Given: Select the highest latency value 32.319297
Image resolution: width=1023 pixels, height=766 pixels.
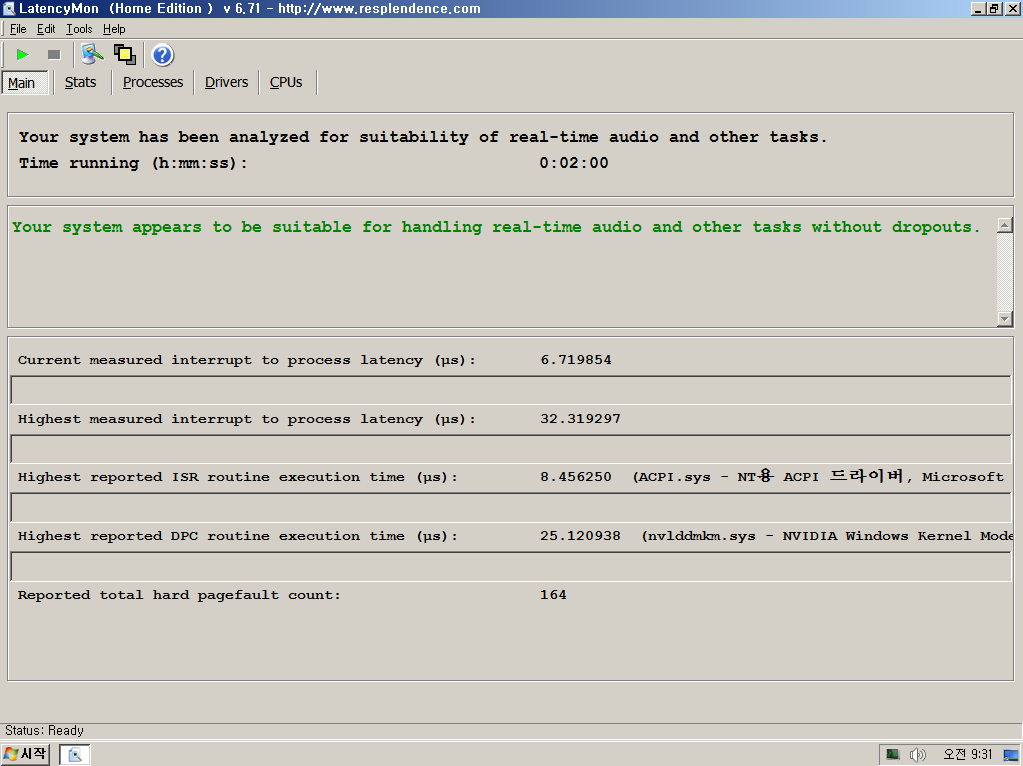Looking at the screenshot, I should (580, 418).
